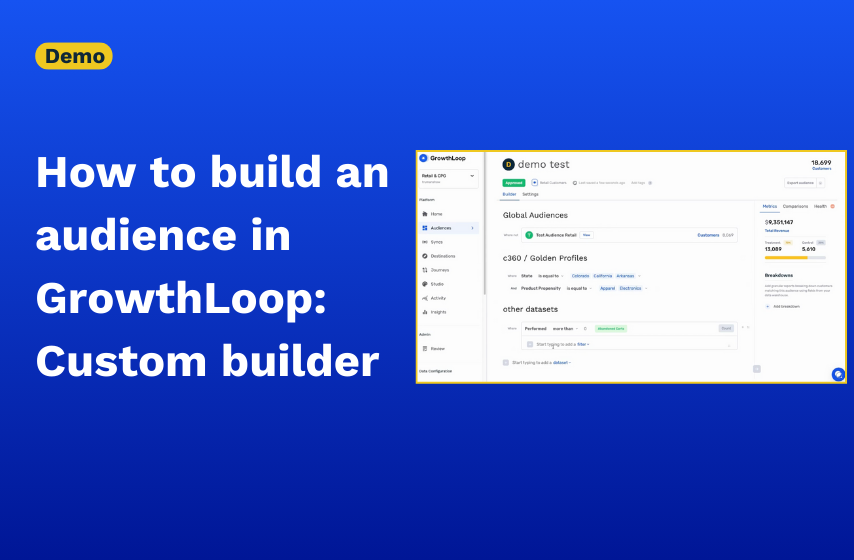Click the last saved clock icon
854x560 pixels.
pos(575,183)
